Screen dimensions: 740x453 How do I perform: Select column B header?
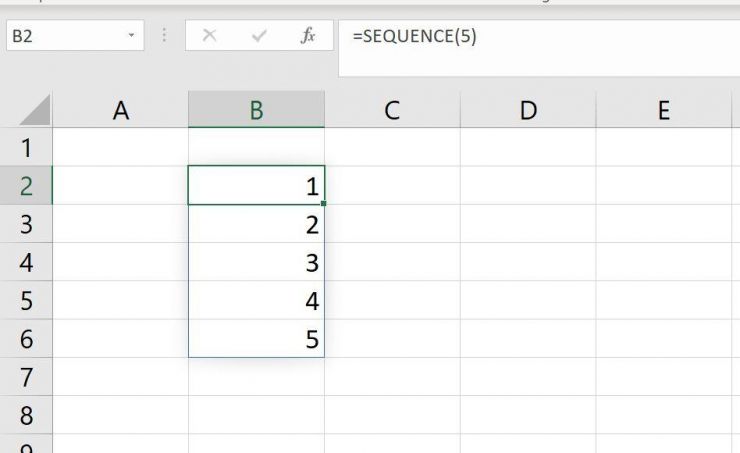tap(256, 109)
